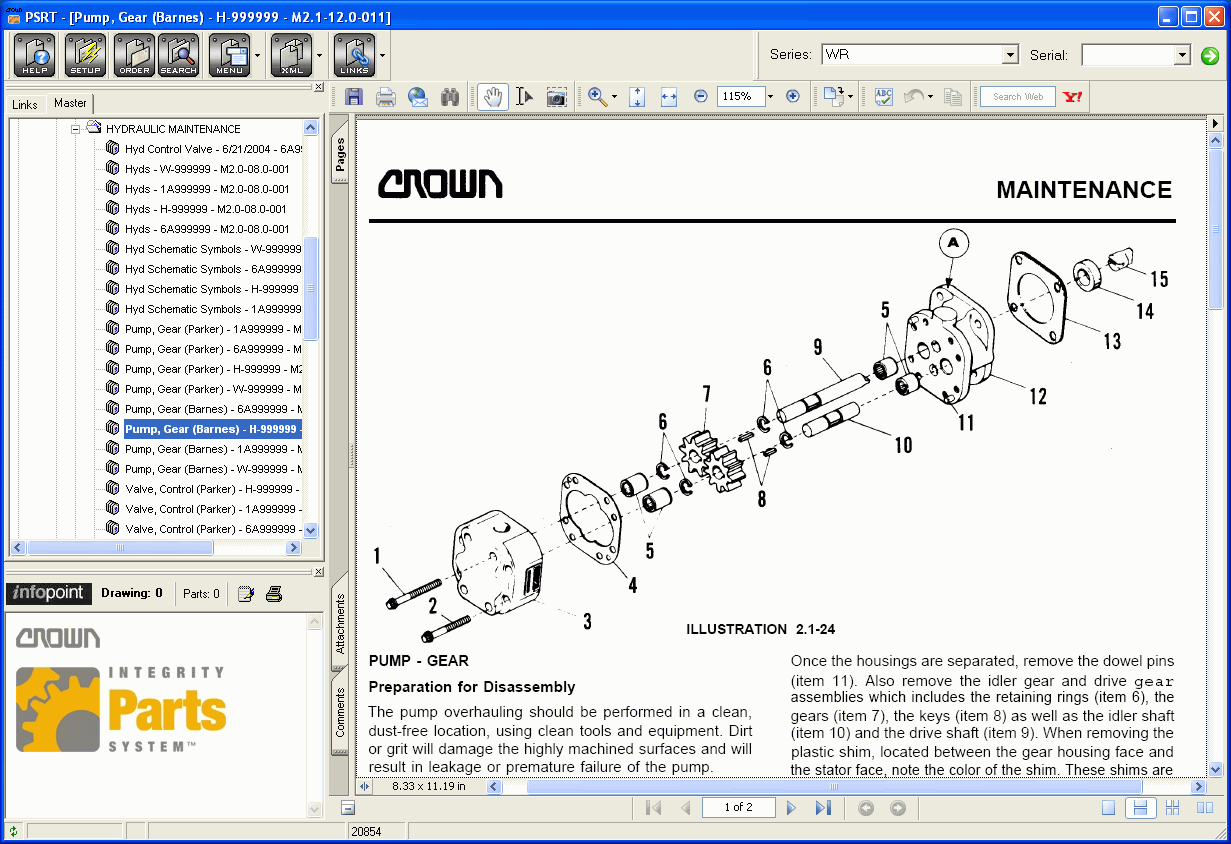Select Hyd Control Valve - 6/21/2004 tree item
The height and width of the screenshot is (844, 1231).
(x=213, y=149)
